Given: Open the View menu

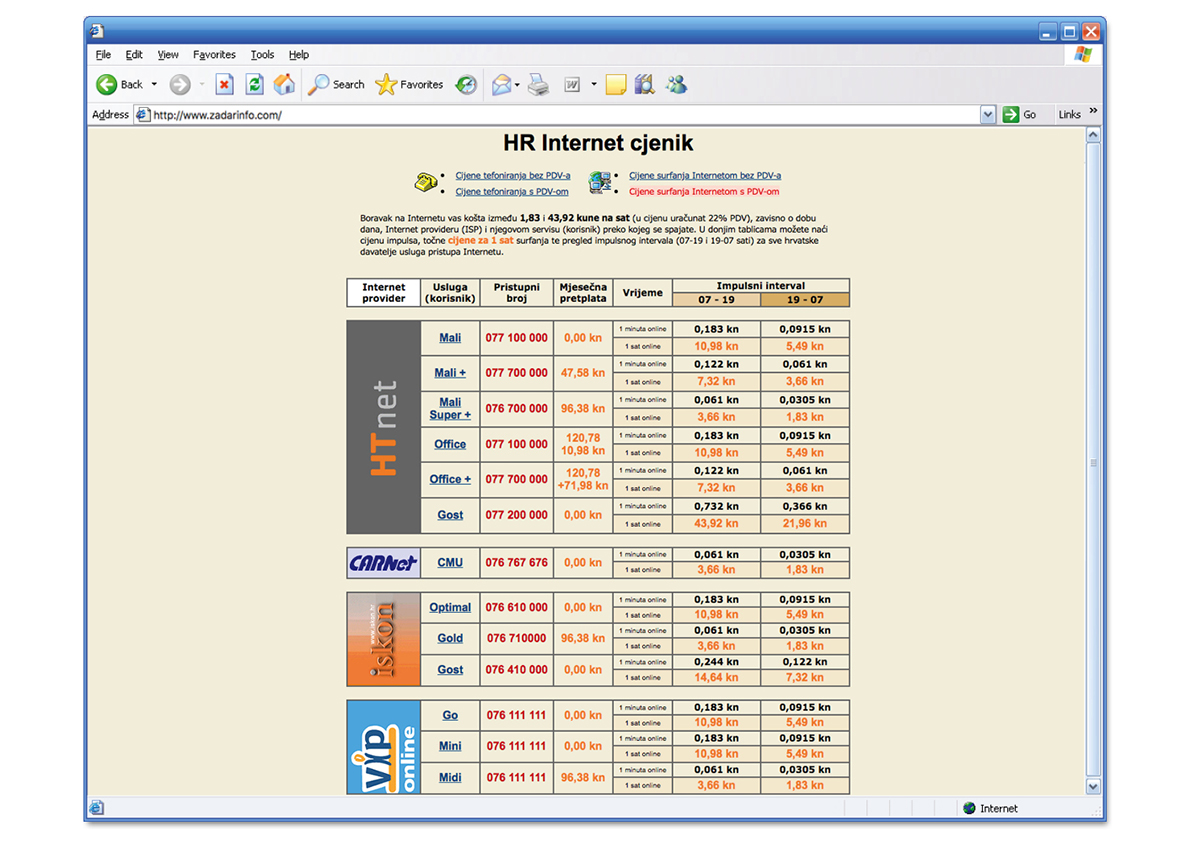Looking at the screenshot, I should pyautogui.click(x=168, y=55).
